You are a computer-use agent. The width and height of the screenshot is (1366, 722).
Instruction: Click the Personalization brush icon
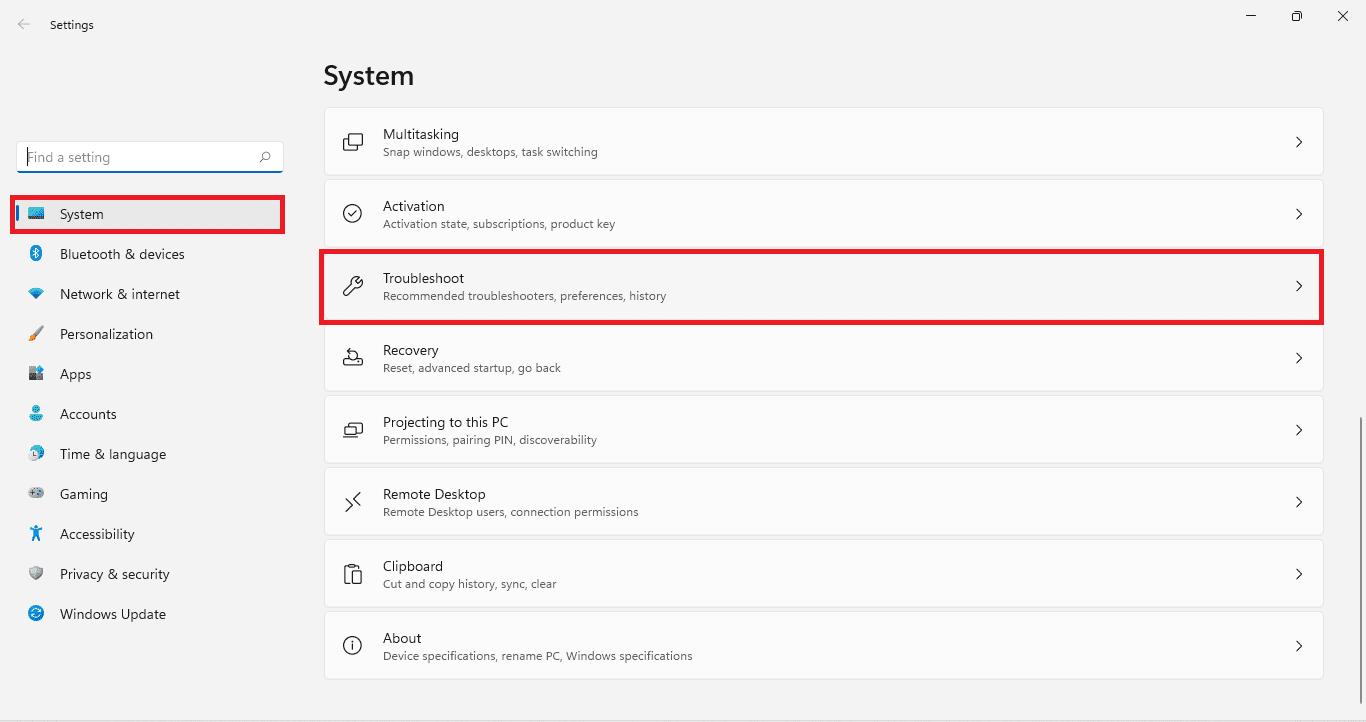[x=36, y=334]
